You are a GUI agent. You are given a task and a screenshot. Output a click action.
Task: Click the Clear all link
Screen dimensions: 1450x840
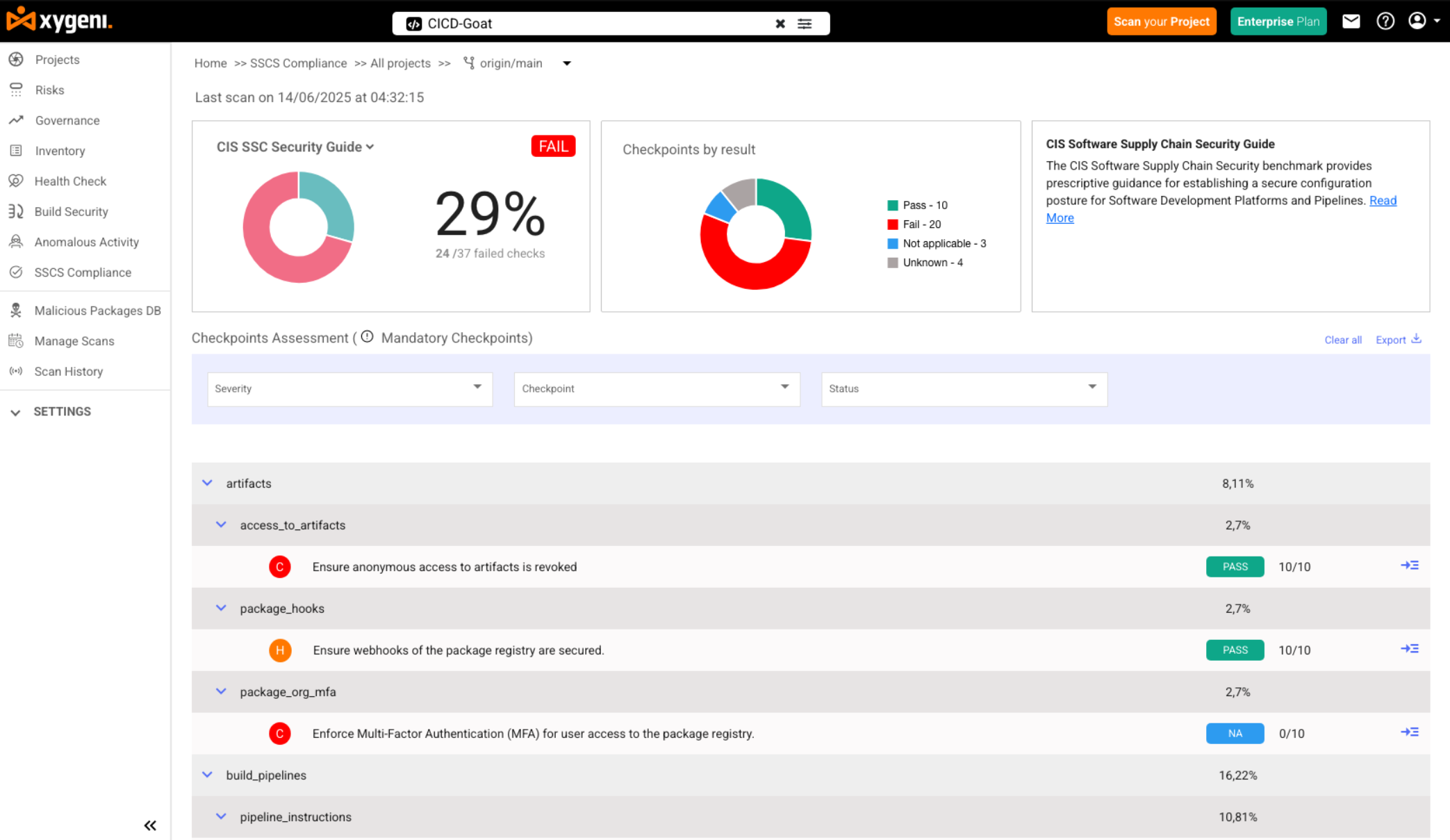click(x=1342, y=340)
